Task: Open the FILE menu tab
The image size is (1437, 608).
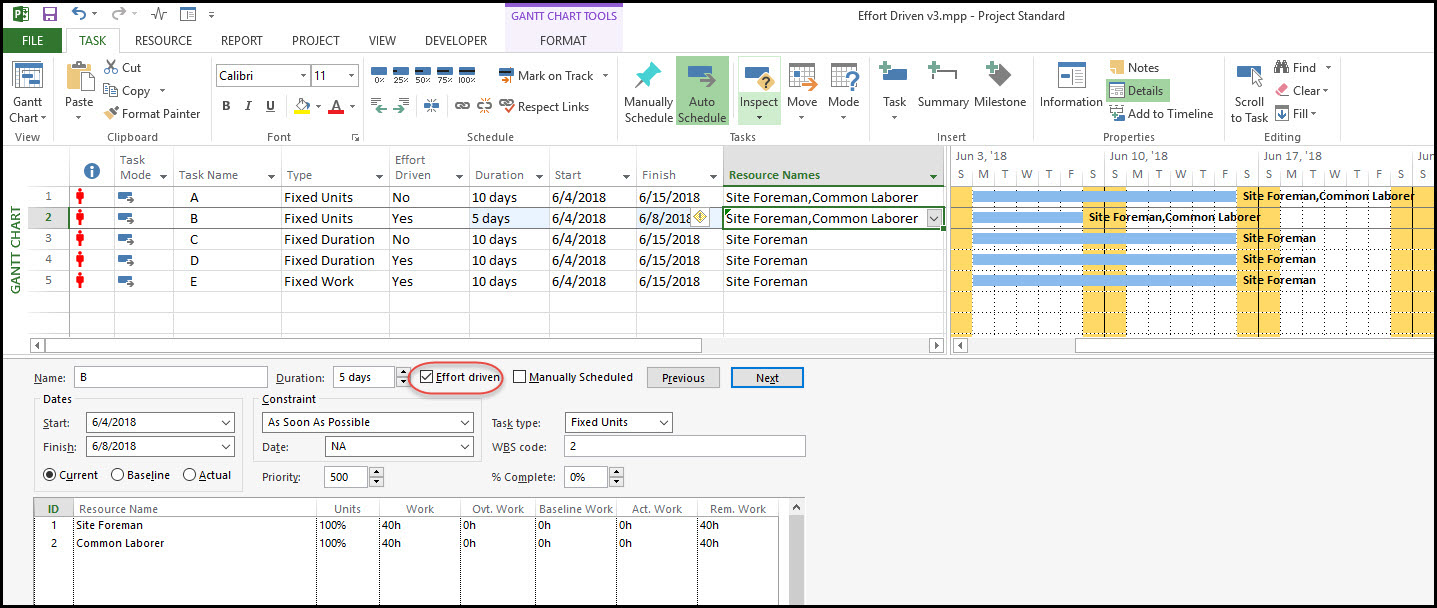Action: (32, 41)
